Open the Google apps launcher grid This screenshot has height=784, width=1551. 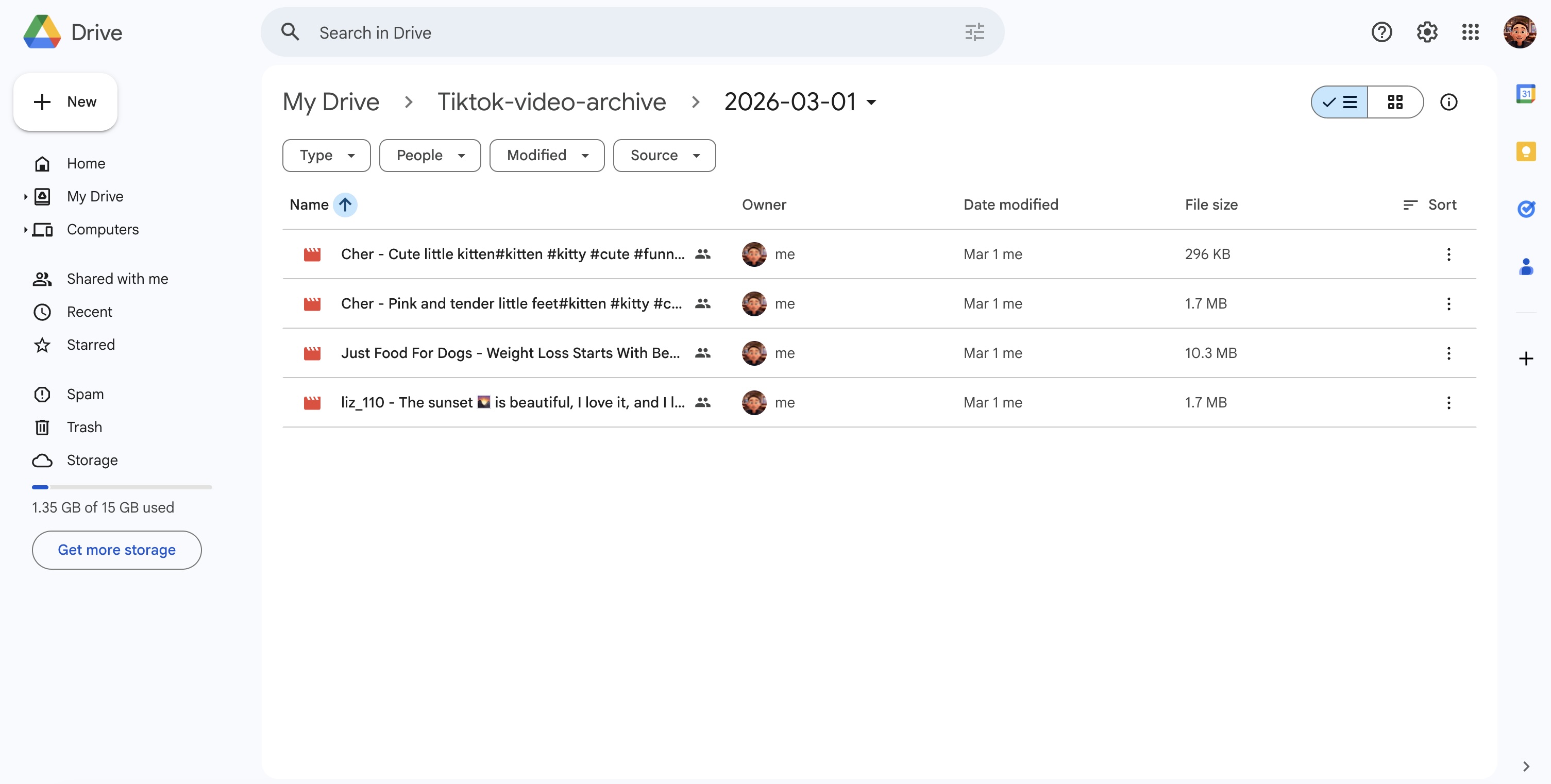tap(1470, 32)
